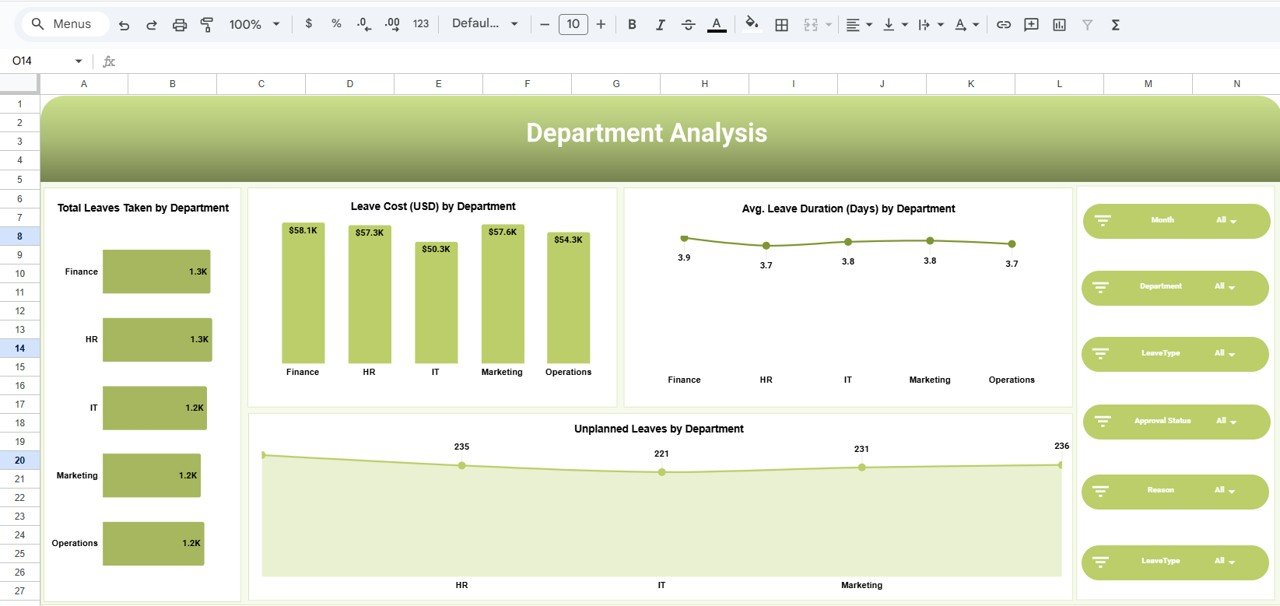Click the Format as currency icon
Screen dimensions: 1280x606
(x=309, y=24)
